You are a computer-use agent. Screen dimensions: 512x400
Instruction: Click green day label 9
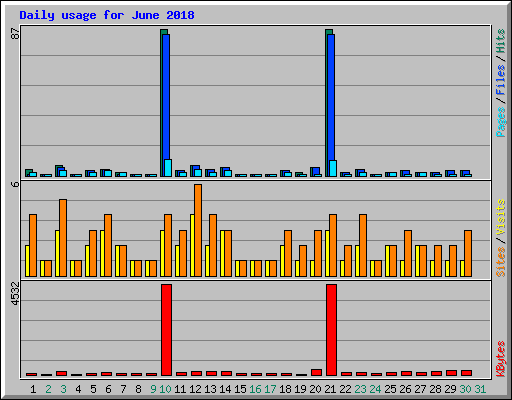coord(153,389)
